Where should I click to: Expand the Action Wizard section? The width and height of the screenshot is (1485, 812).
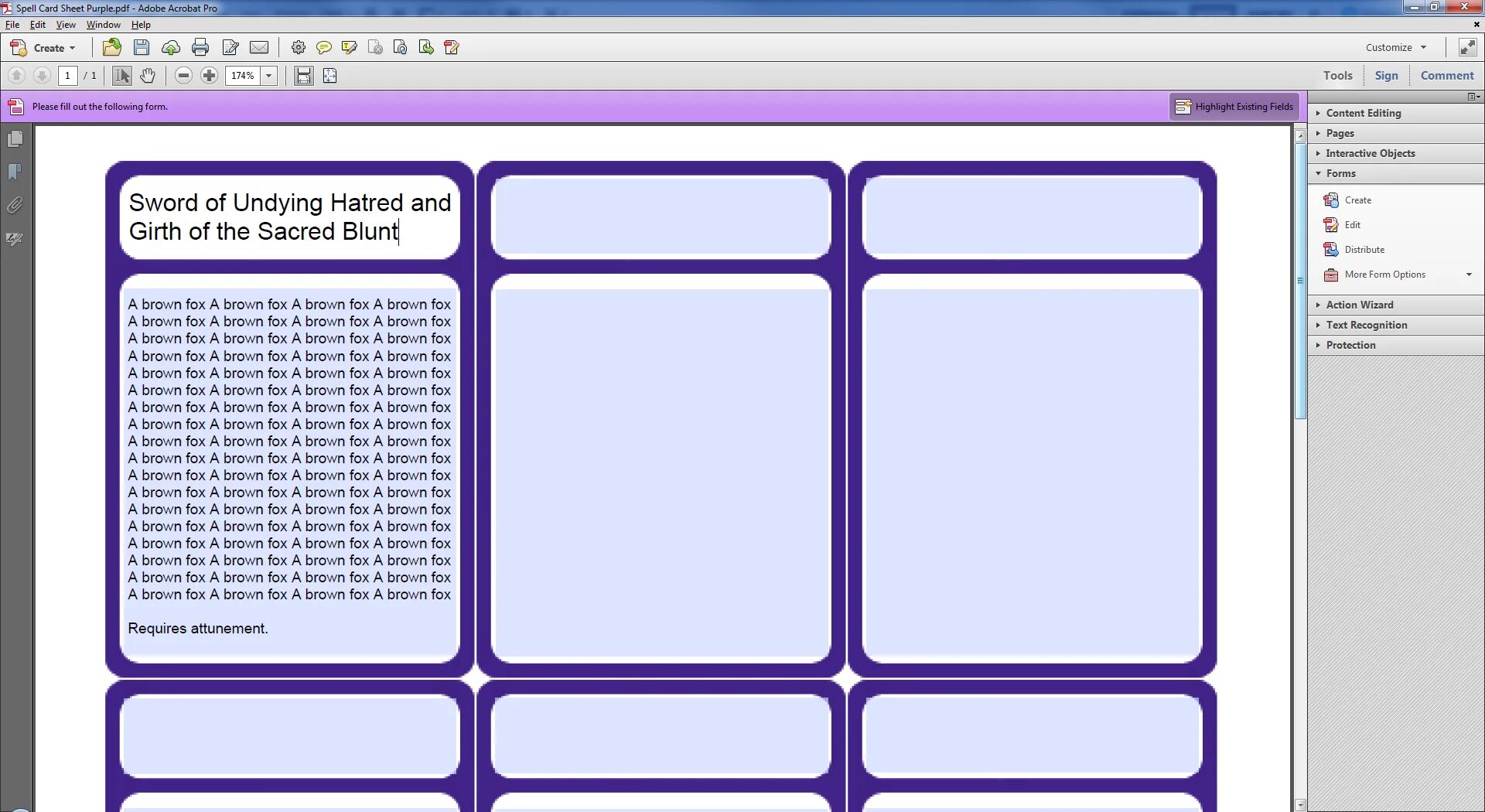click(x=1396, y=305)
